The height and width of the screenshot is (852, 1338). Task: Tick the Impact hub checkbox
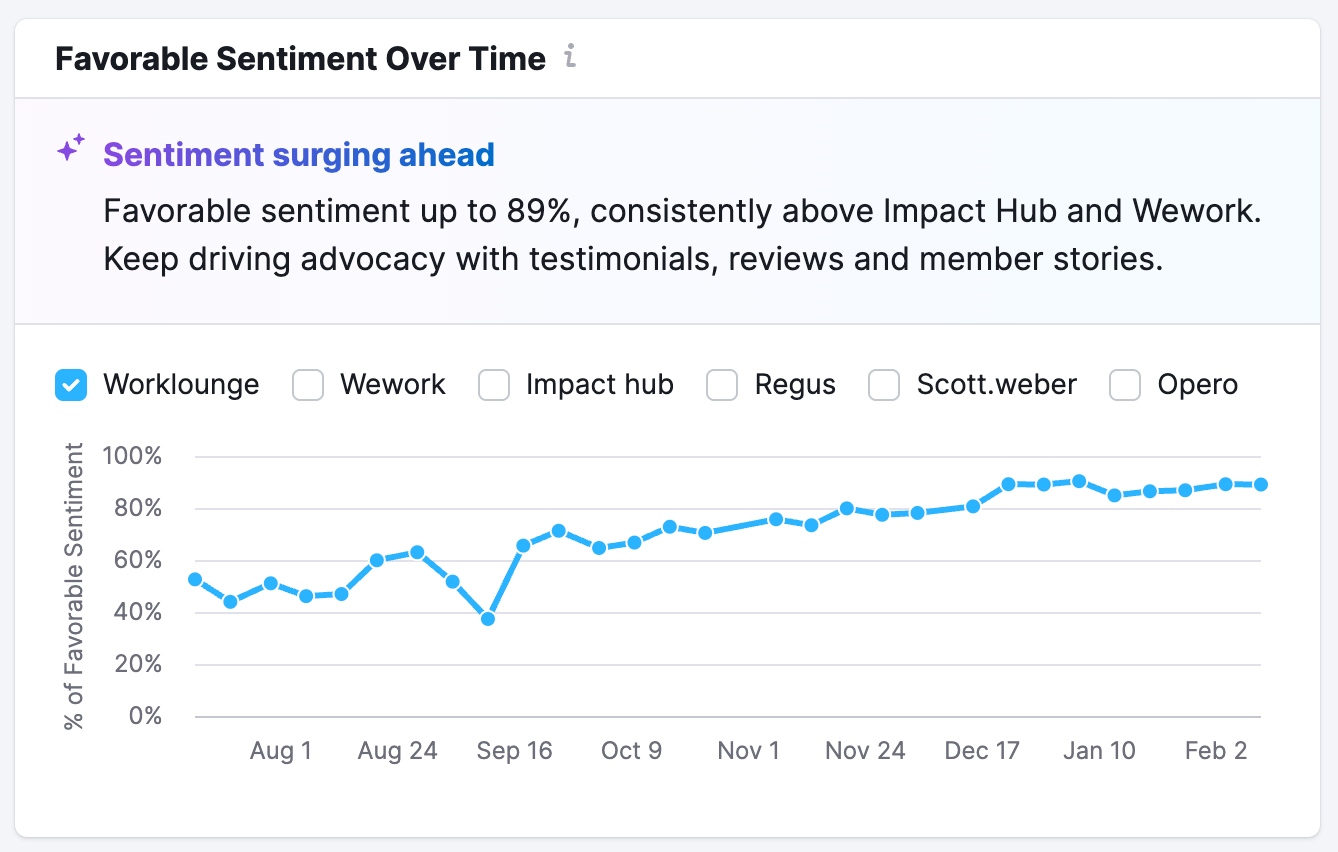[494, 385]
